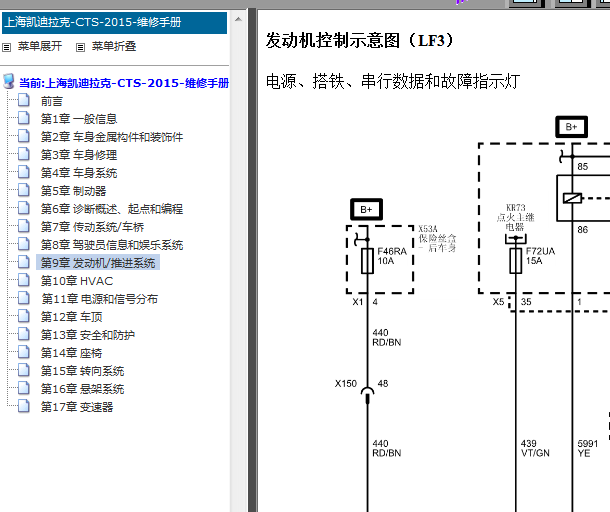Collapse all menus with 菜单折叠

pyautogui.click(x=114, y=46)
